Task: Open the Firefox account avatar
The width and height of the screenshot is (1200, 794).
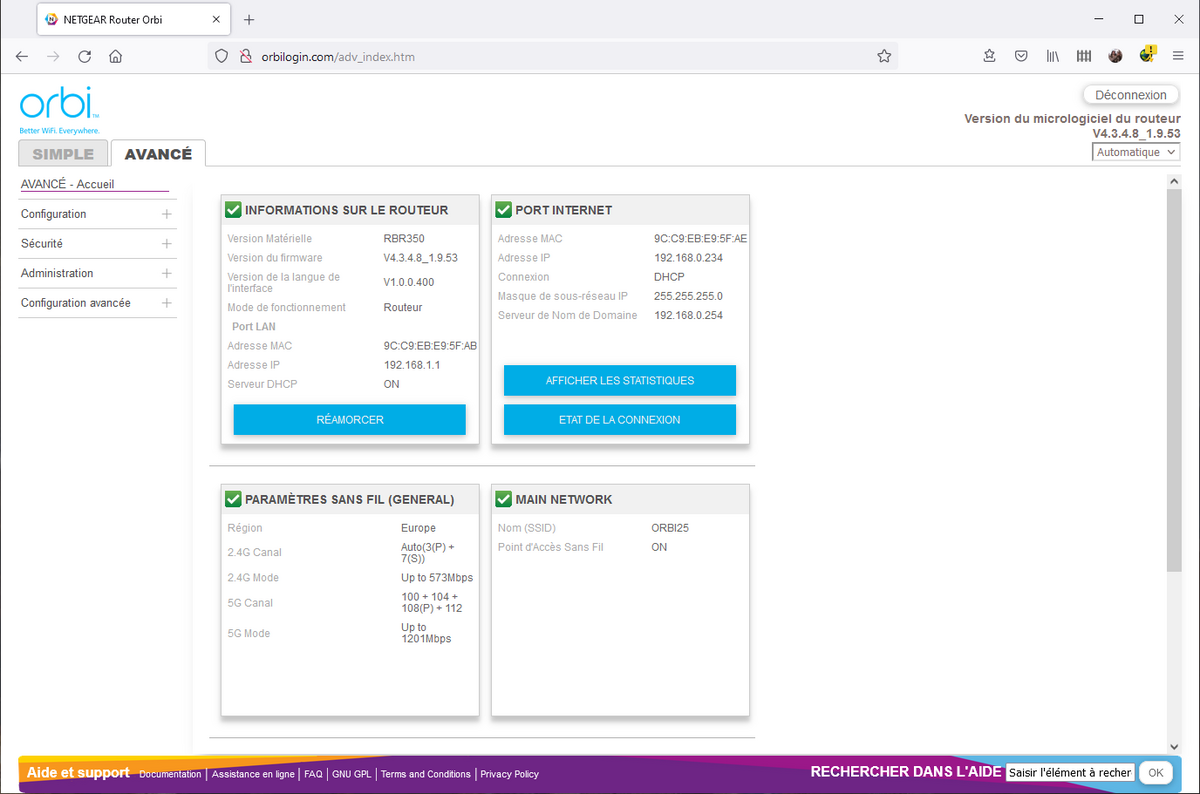Action: coord(1115,57)
